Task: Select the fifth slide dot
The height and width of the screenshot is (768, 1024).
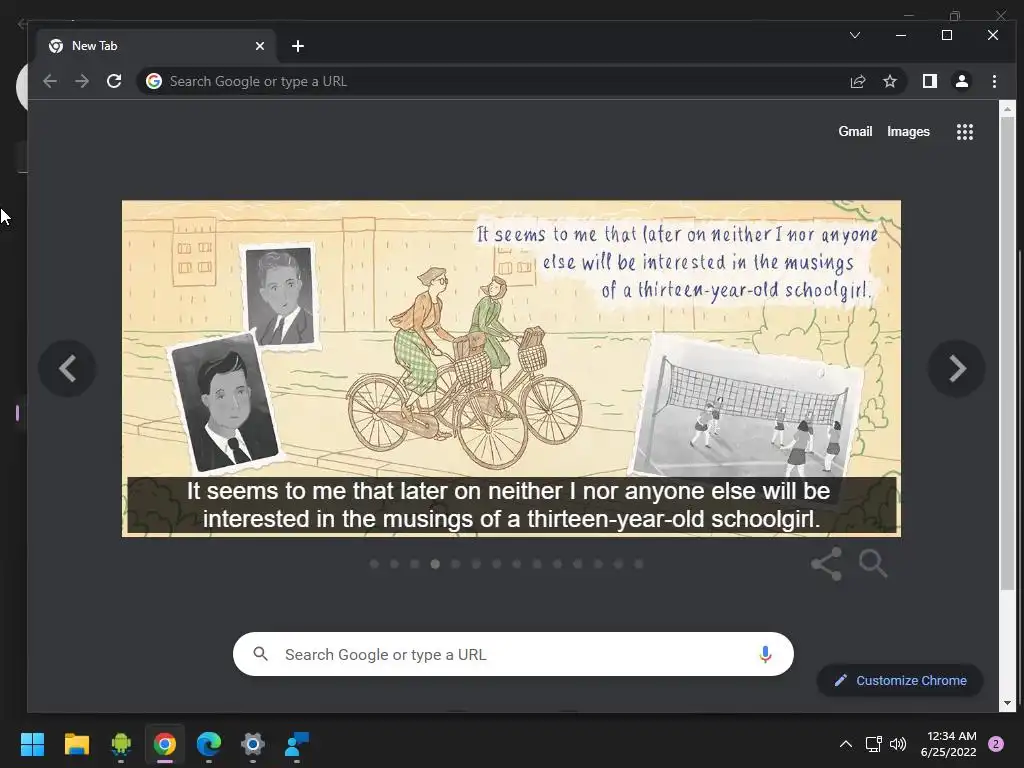Action: [456, 564]
